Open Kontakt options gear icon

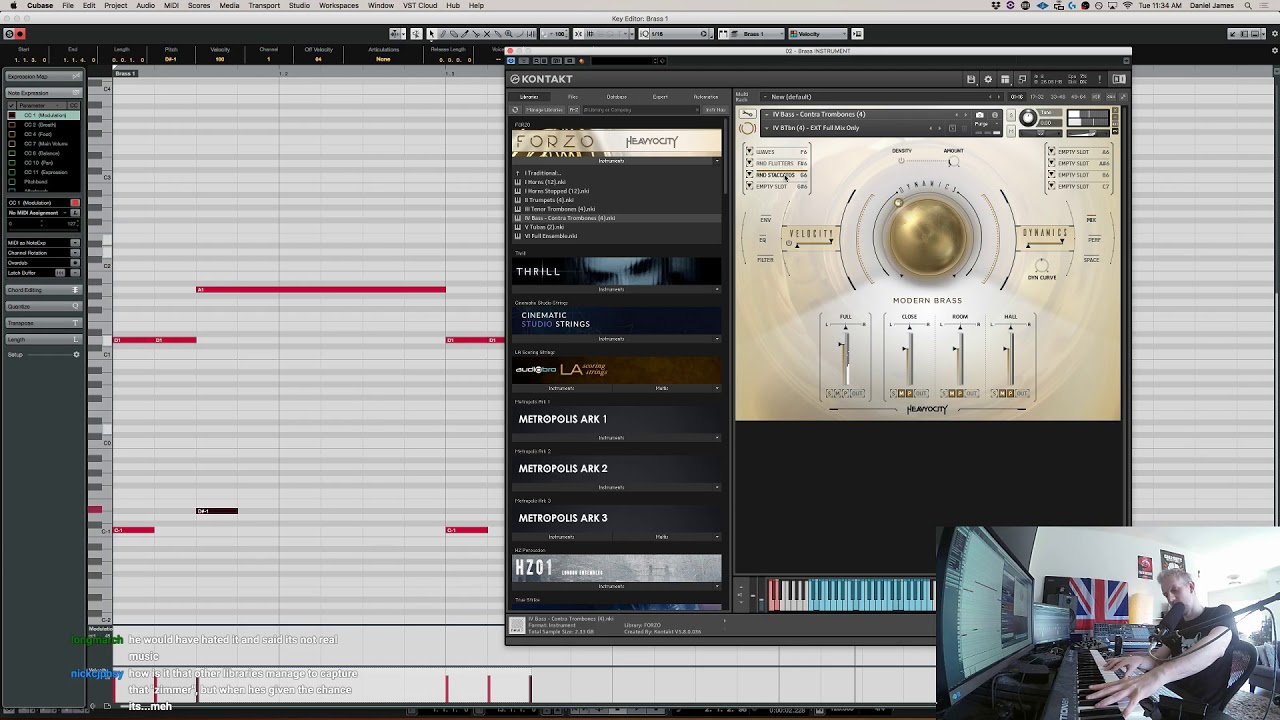pyautogui.click(x=988, y=79)
